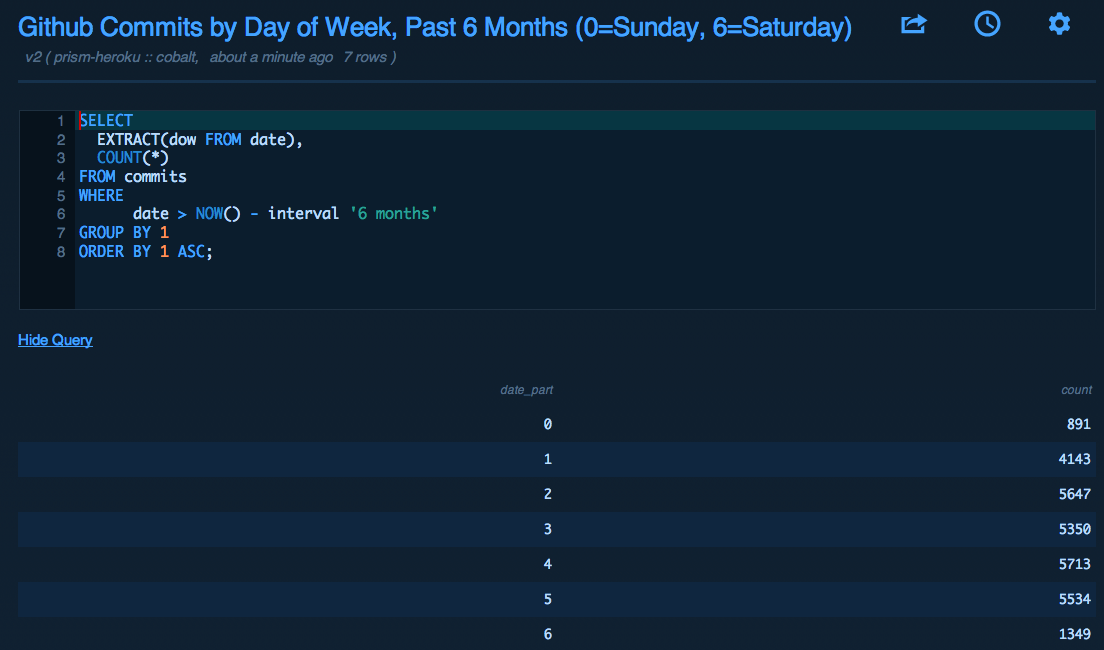The height and width of the screenshot is (650, 1104).
Task: Click the Hide Query link
Action: (55, 340)
